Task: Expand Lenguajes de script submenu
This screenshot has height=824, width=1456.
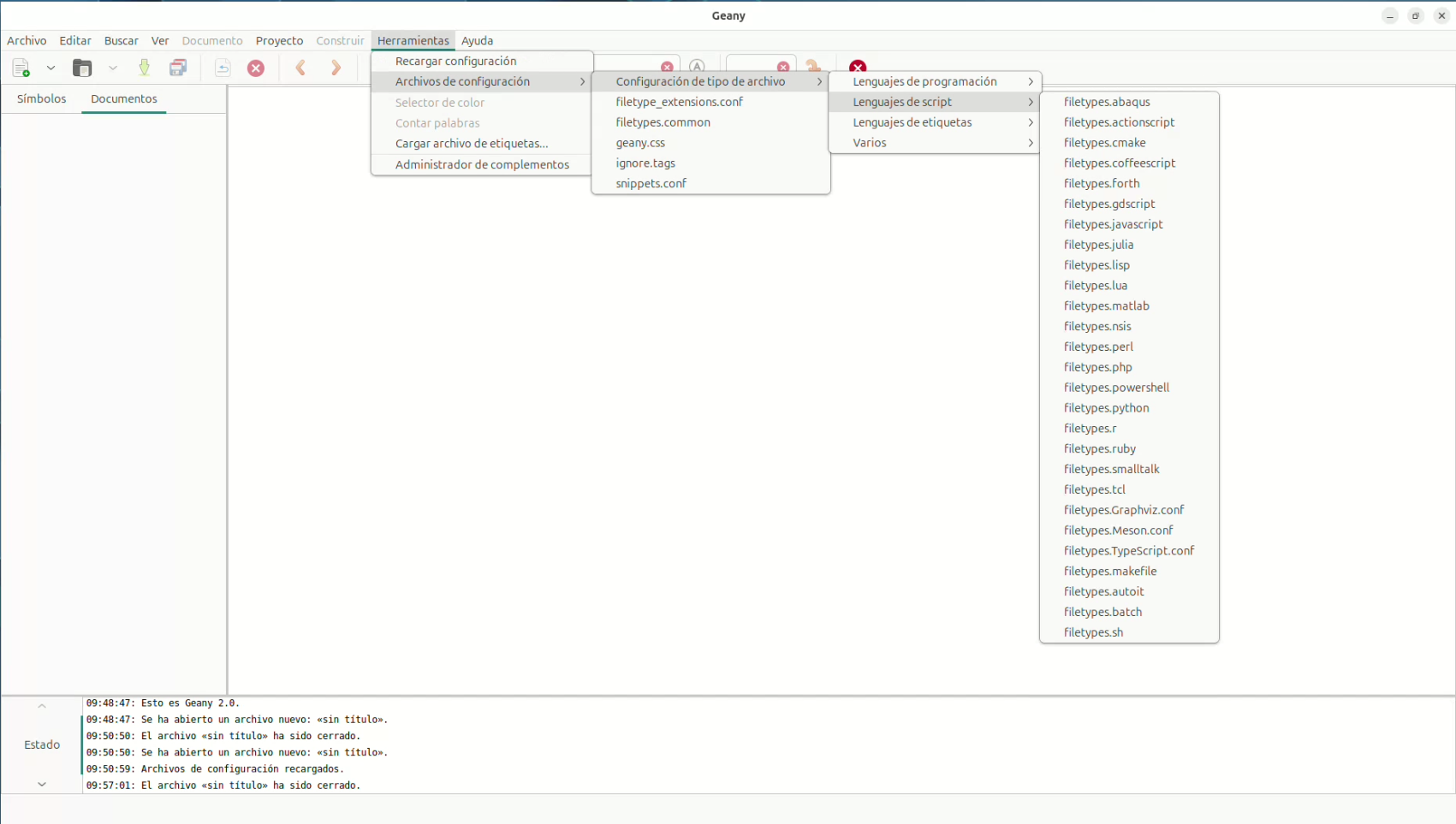Action: click(935, 102)
